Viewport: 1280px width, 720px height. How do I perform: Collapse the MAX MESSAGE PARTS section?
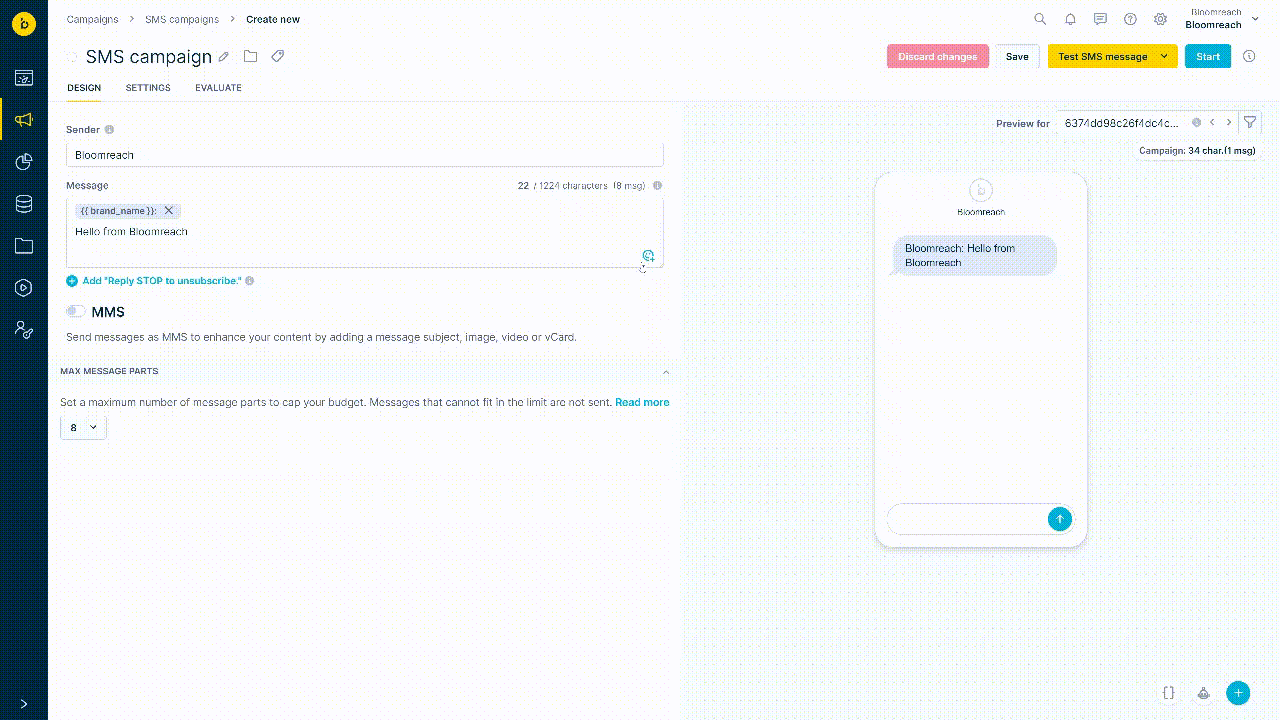666,372
